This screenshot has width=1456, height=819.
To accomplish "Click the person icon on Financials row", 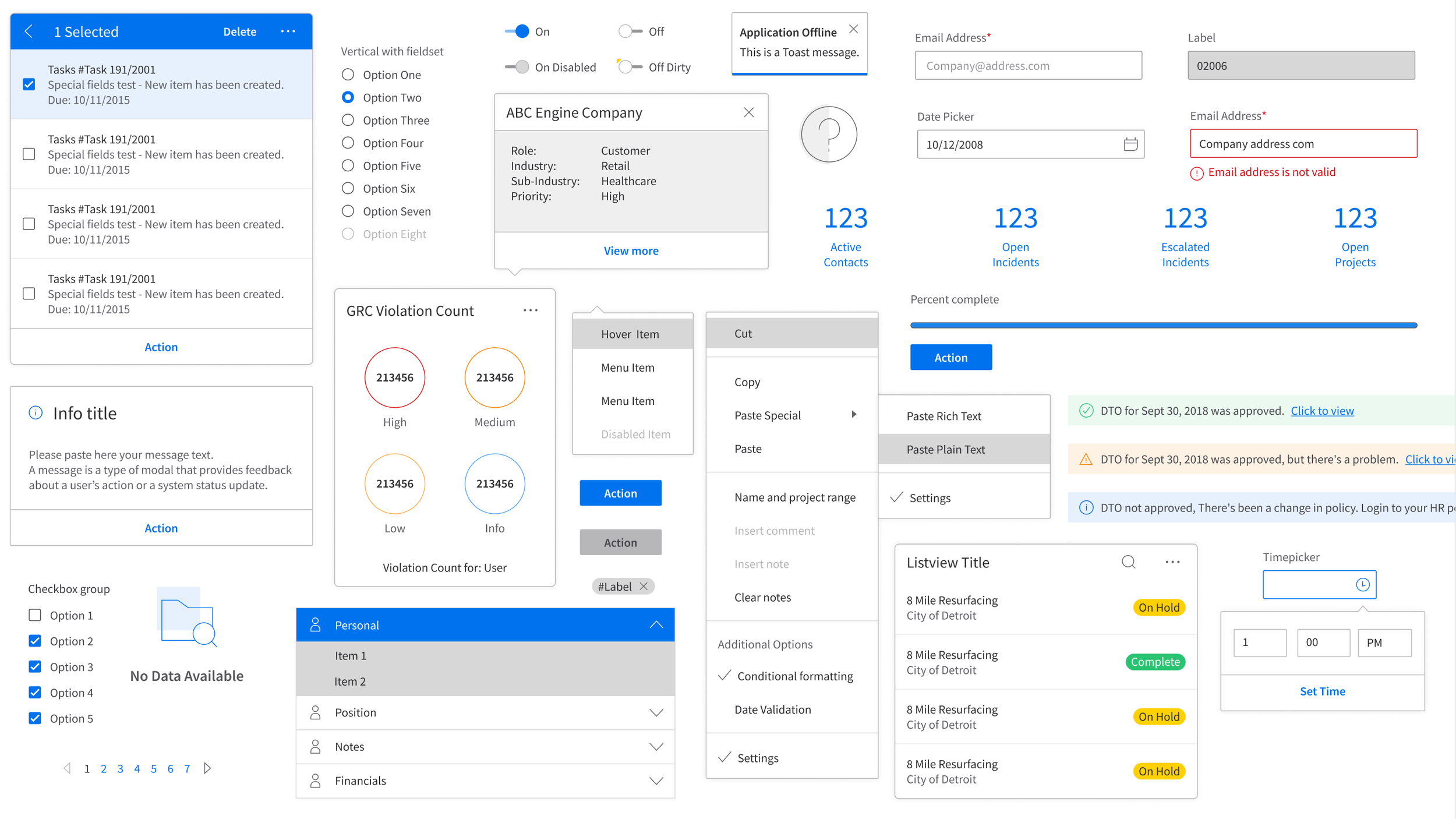I will click(315, 781).
